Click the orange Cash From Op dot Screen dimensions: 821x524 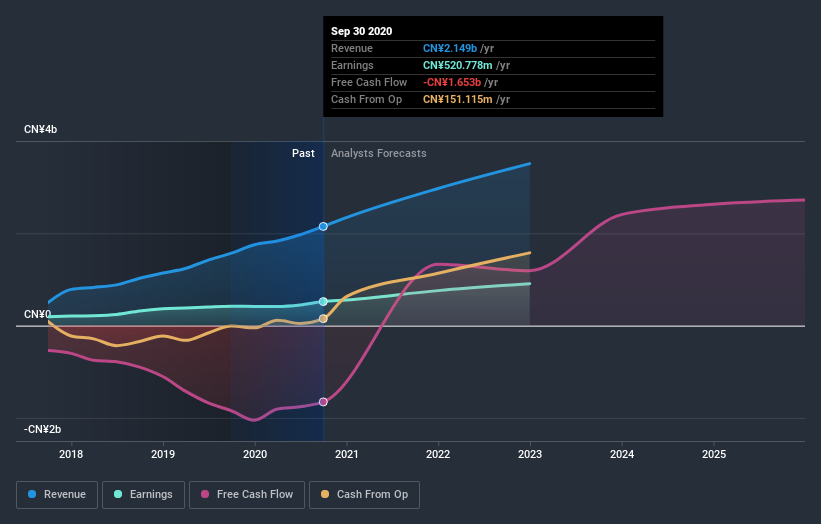click(325, 494)
